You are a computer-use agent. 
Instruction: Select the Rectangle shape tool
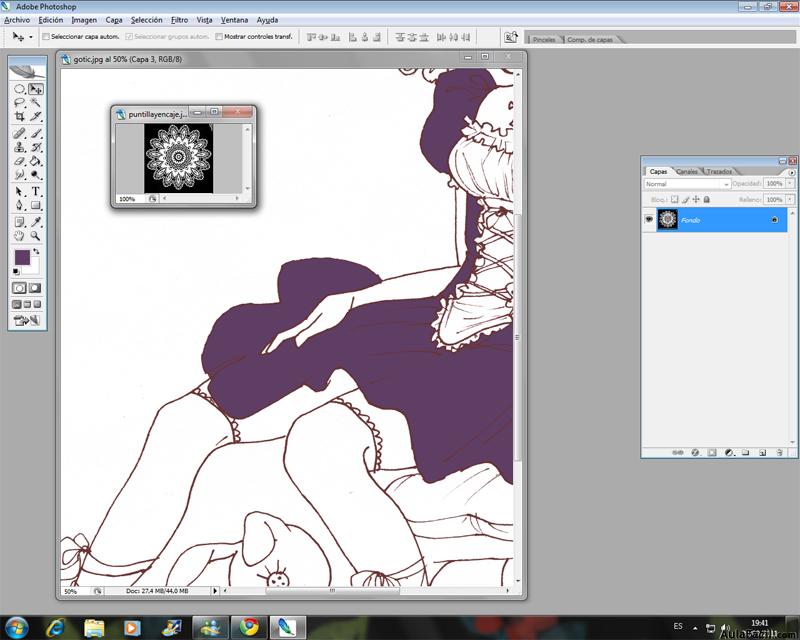pyautogui.click(x=36, y=206)
